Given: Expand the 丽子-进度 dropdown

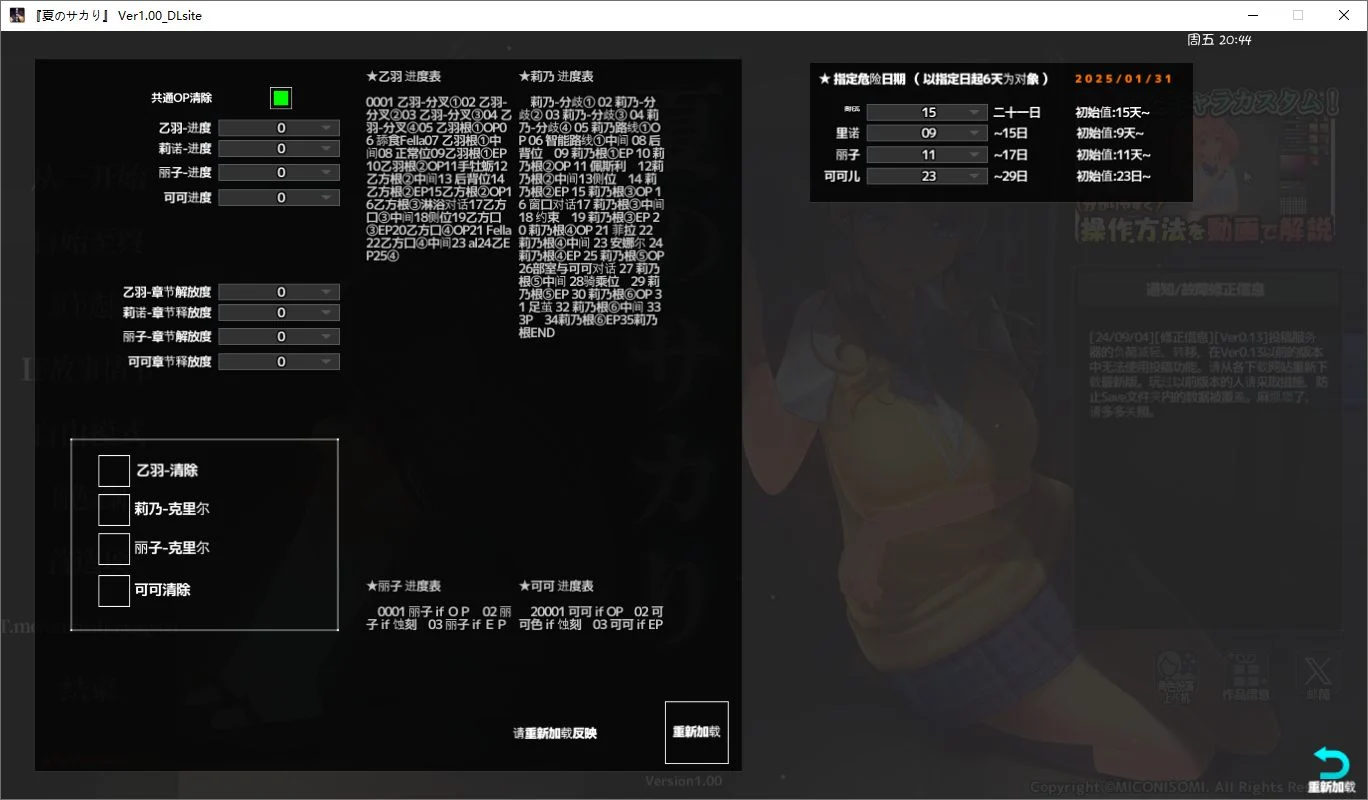Looking at the screenshot, I should (278, 171).
